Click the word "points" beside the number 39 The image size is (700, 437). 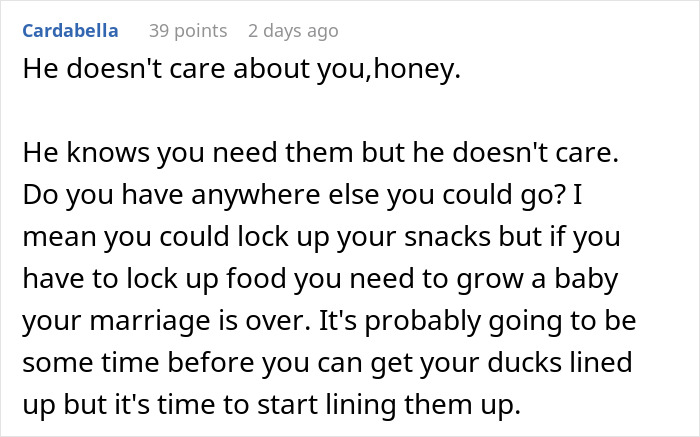click(x=202, y=31)
